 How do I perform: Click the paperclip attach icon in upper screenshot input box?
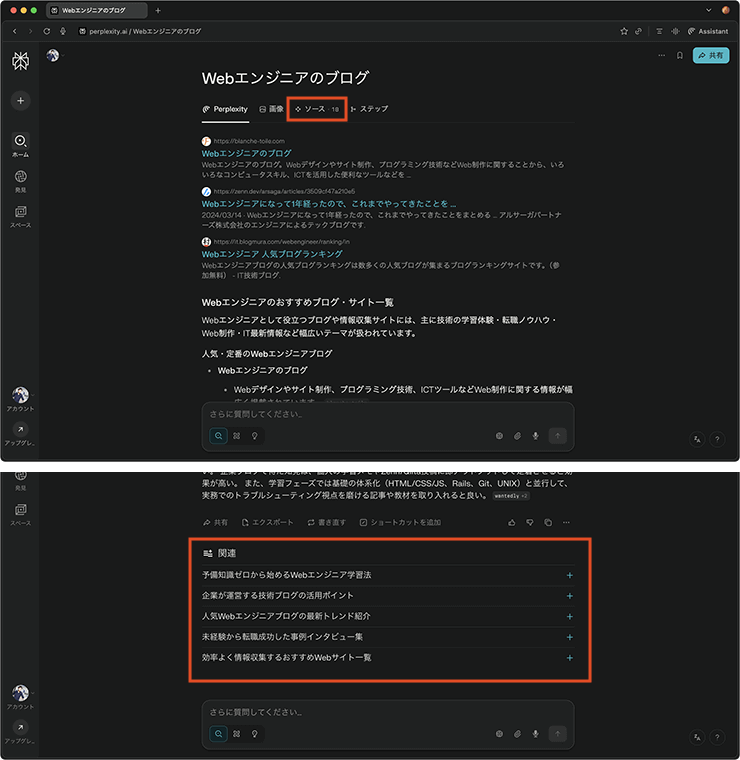point(517,436)
